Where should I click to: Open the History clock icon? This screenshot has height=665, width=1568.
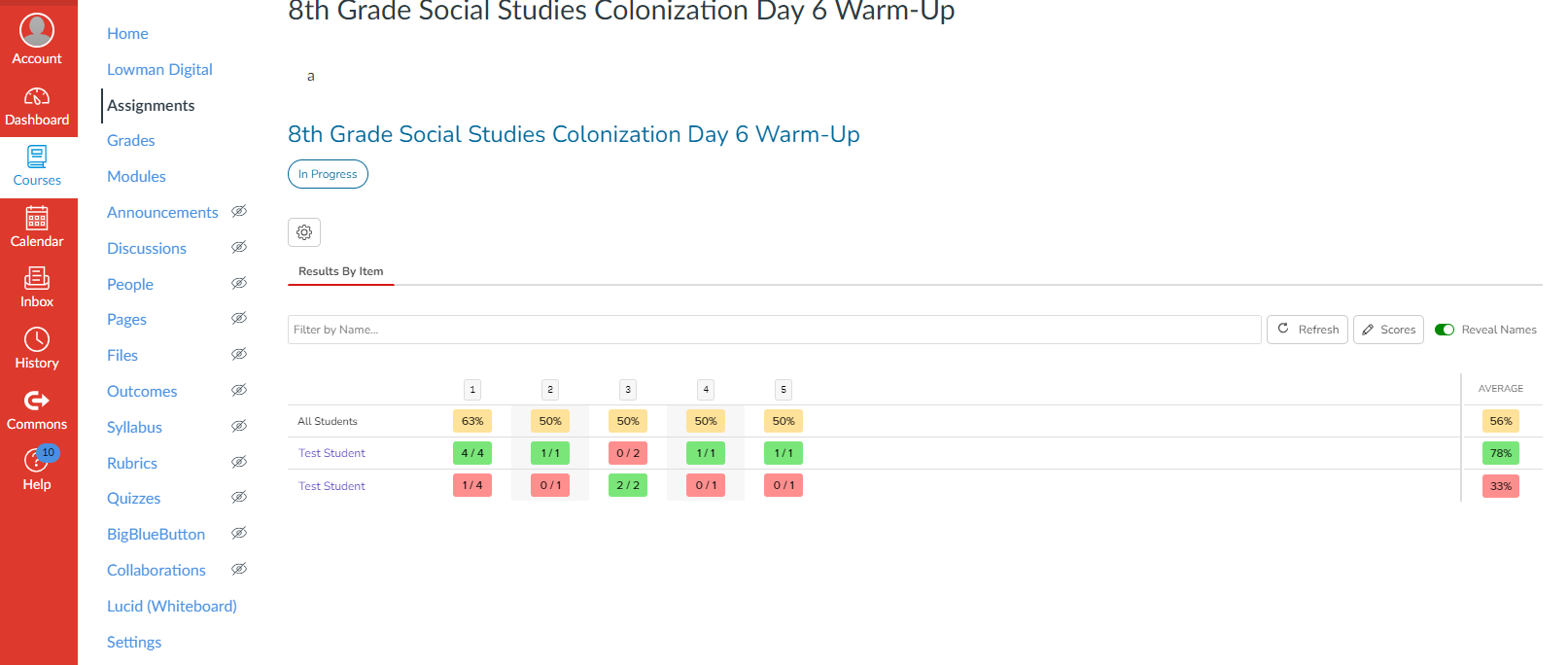coord(37,339)
